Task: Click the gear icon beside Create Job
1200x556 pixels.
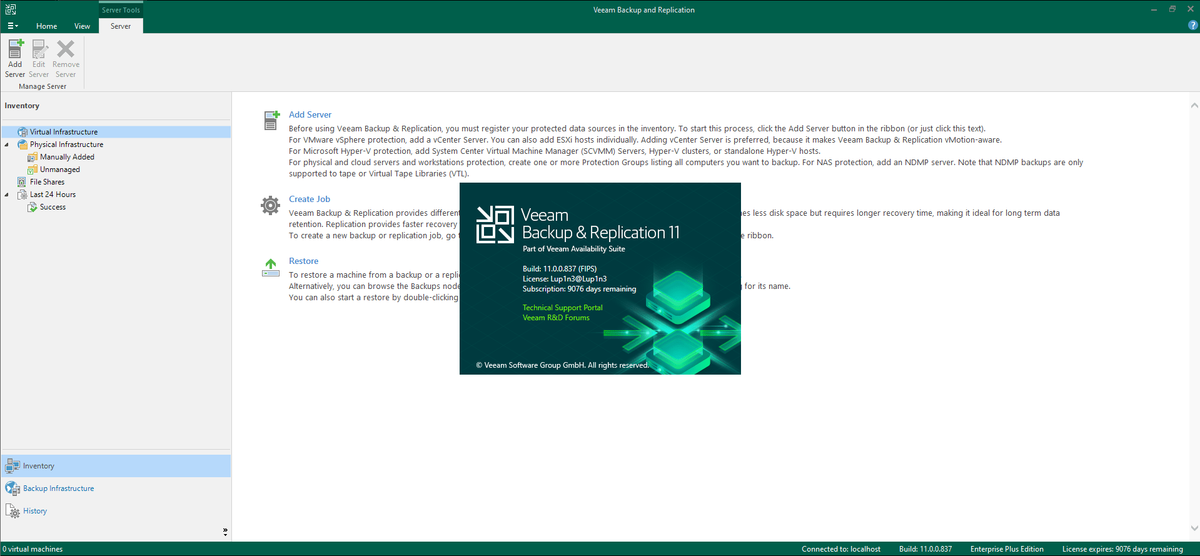Action: tap(271, 205)
